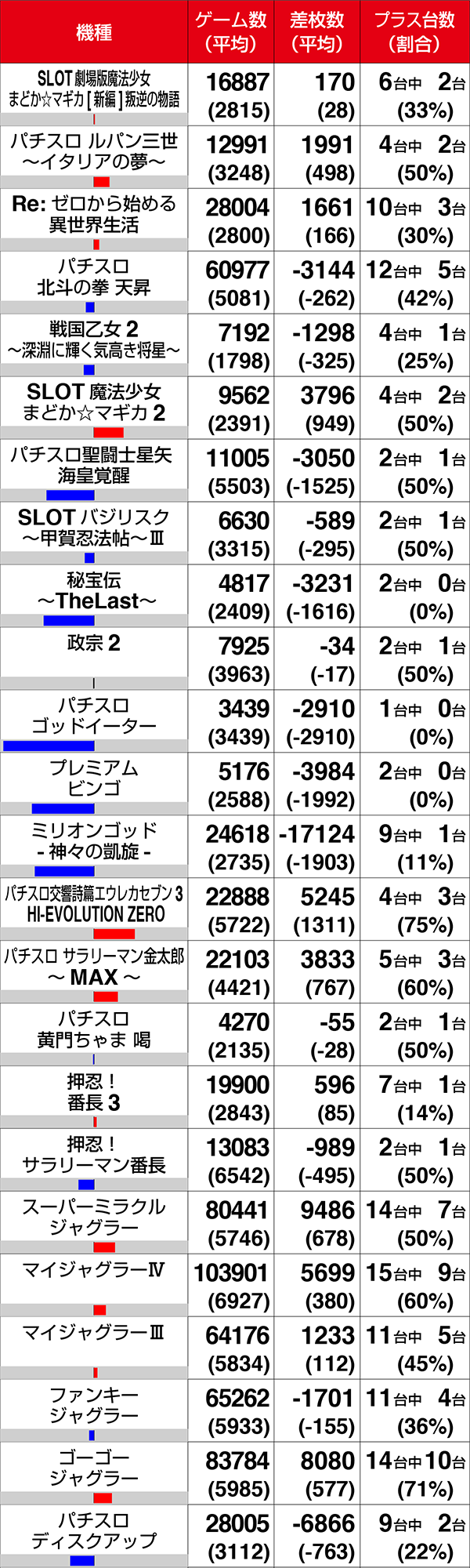Open the ミリオンゴッド 神々の凱旋 row title

[94, 840]
